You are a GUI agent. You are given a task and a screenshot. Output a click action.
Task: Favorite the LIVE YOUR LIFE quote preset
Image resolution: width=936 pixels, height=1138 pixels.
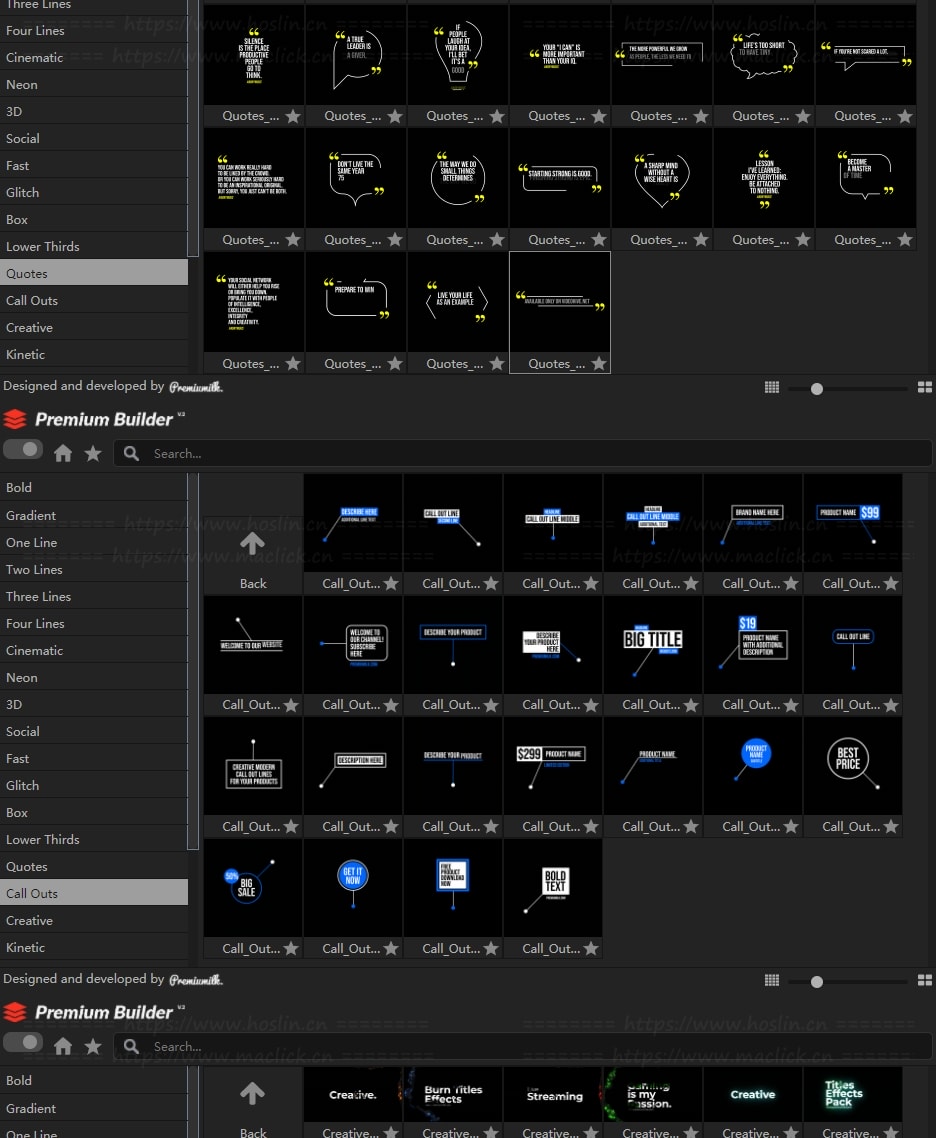[496, 364]
